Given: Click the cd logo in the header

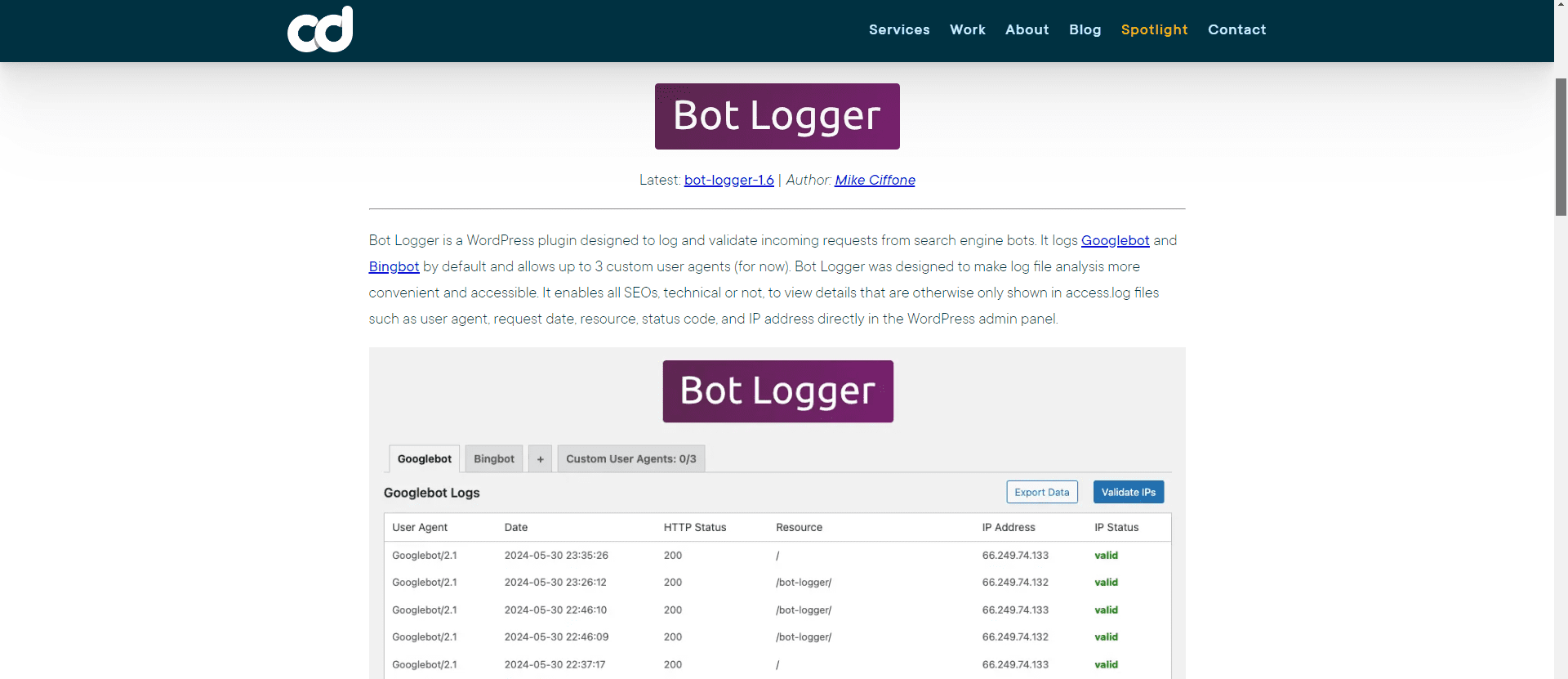Looking at the screenshot, I should [320, 29].
